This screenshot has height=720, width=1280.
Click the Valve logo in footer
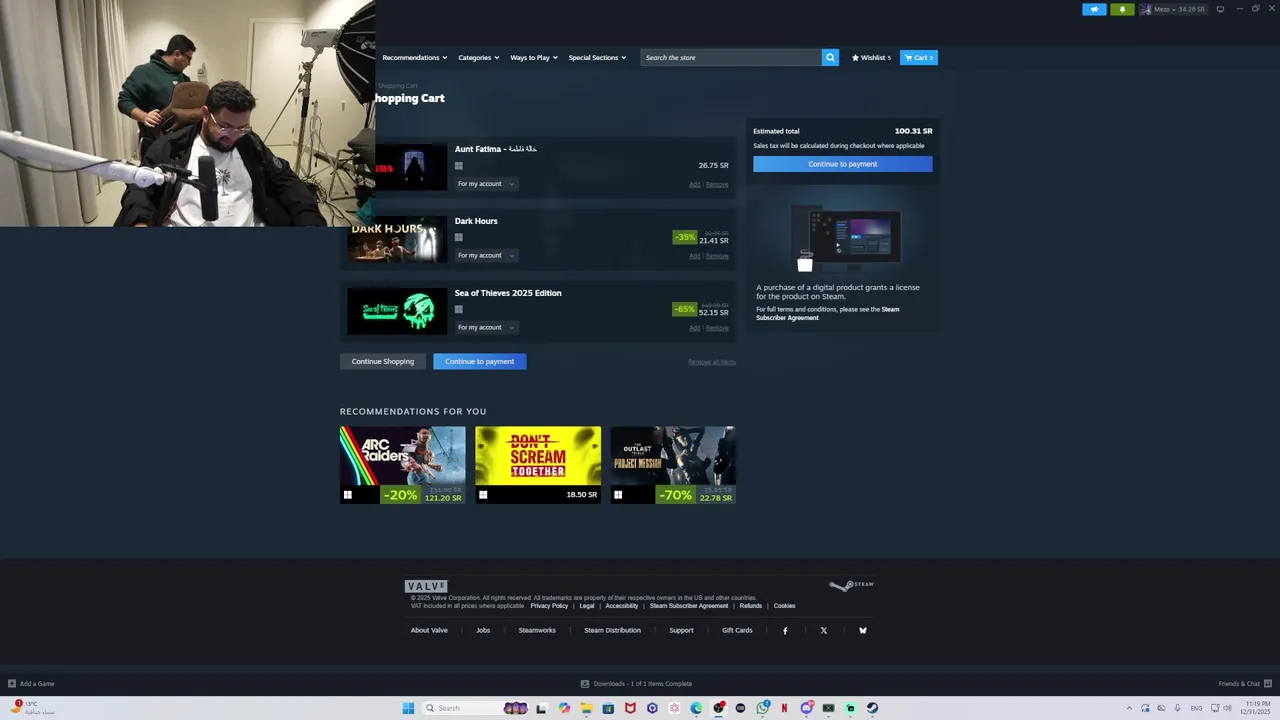[x=426, y=586]
